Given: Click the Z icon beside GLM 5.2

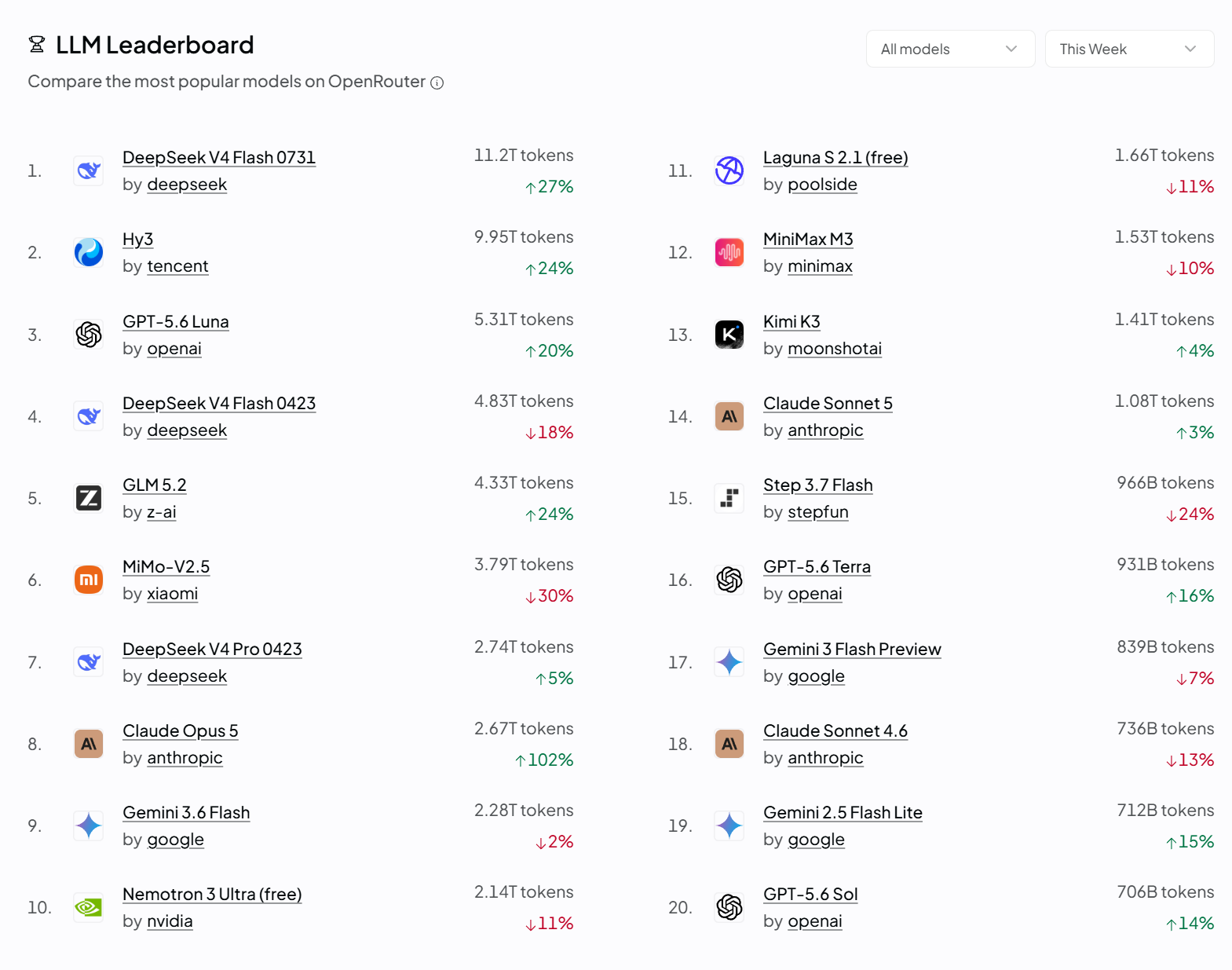Looking at the screenshot, I should pyautogui.click(x=89, y=498).
